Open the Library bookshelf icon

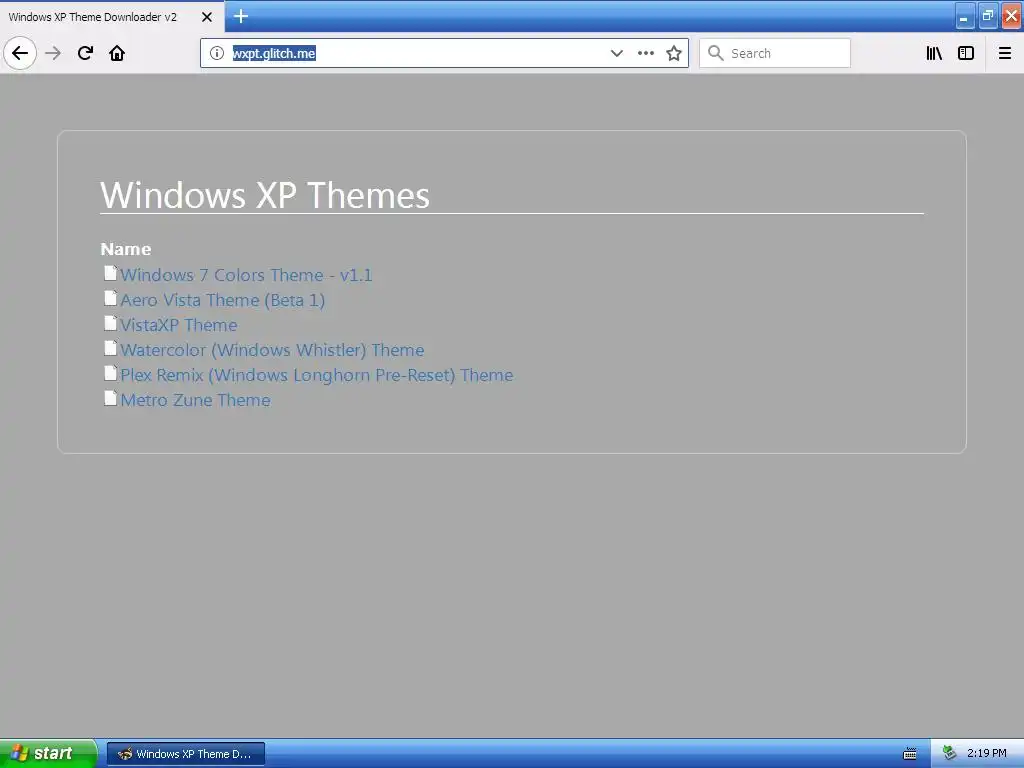[x=934, y=53]
